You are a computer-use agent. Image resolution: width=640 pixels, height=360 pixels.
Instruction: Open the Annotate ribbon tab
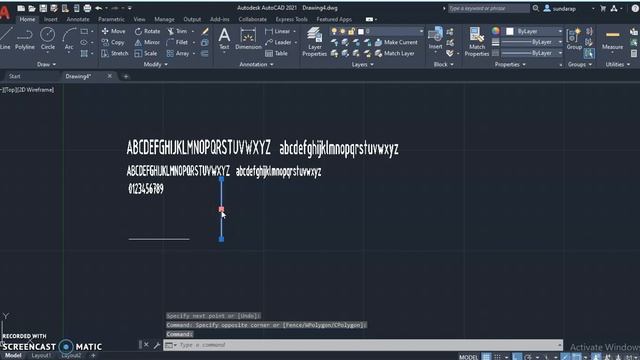click(x=78, y=19)
